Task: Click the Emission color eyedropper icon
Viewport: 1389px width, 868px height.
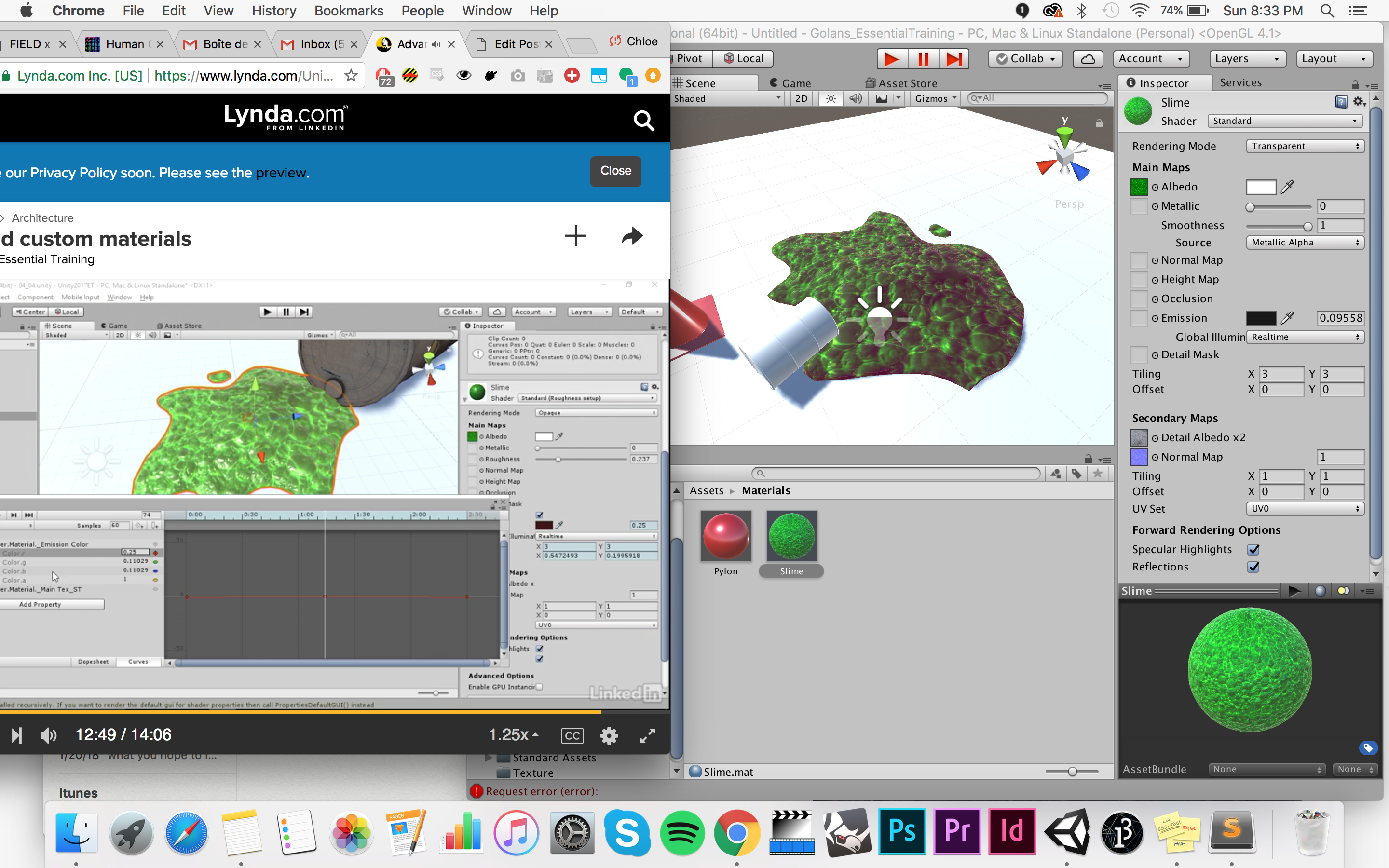Action: click(x=1287, y=317)
